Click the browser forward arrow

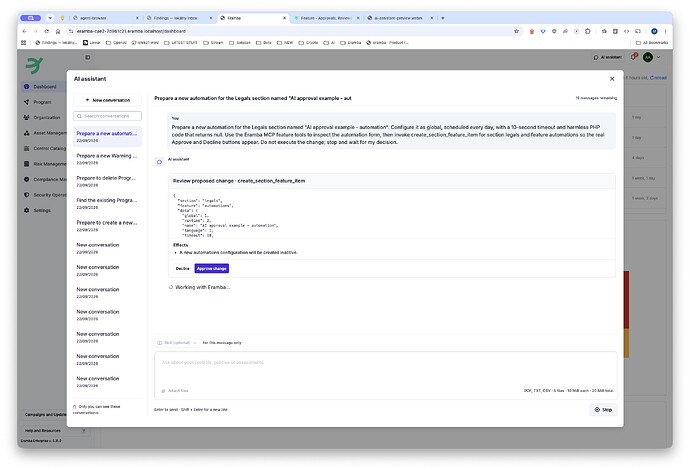pos(35,31)
